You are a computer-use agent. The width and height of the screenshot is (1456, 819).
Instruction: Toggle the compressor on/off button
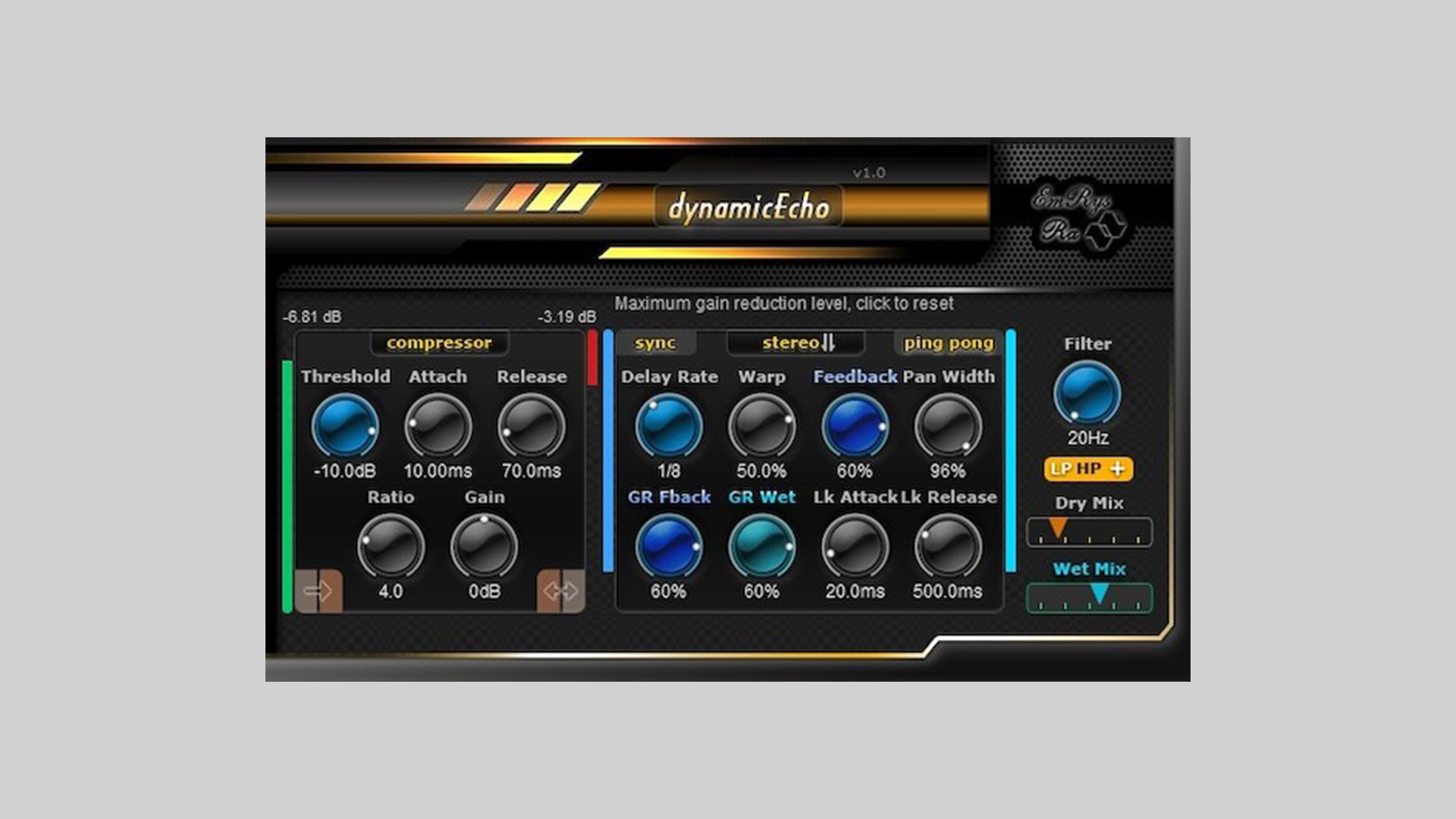439,344
